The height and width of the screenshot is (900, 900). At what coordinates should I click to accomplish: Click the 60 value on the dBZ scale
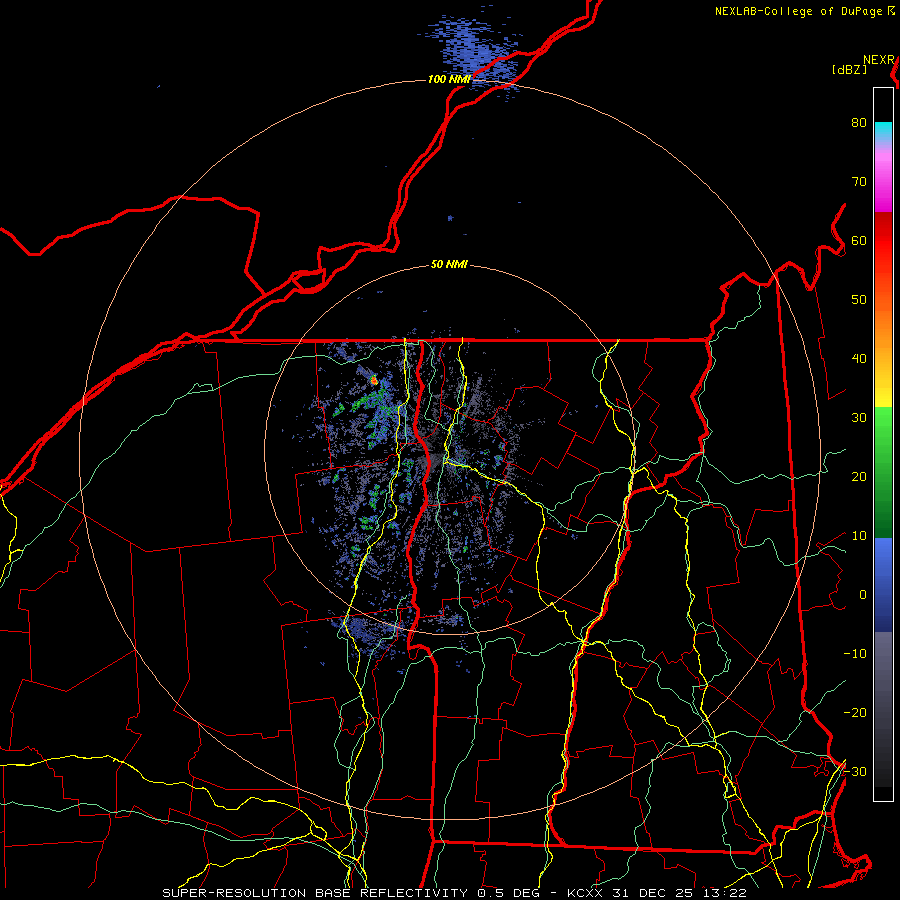(859, 240)
